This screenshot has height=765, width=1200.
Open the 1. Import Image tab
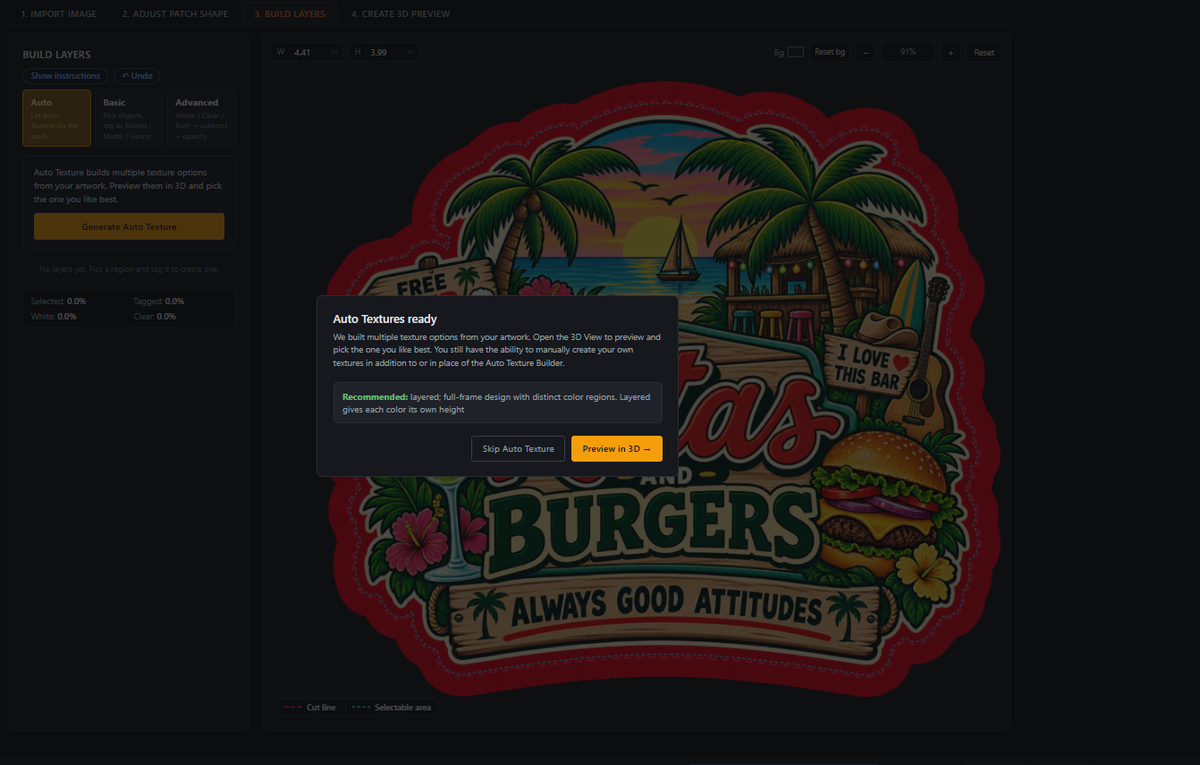(x=58, y=14)
